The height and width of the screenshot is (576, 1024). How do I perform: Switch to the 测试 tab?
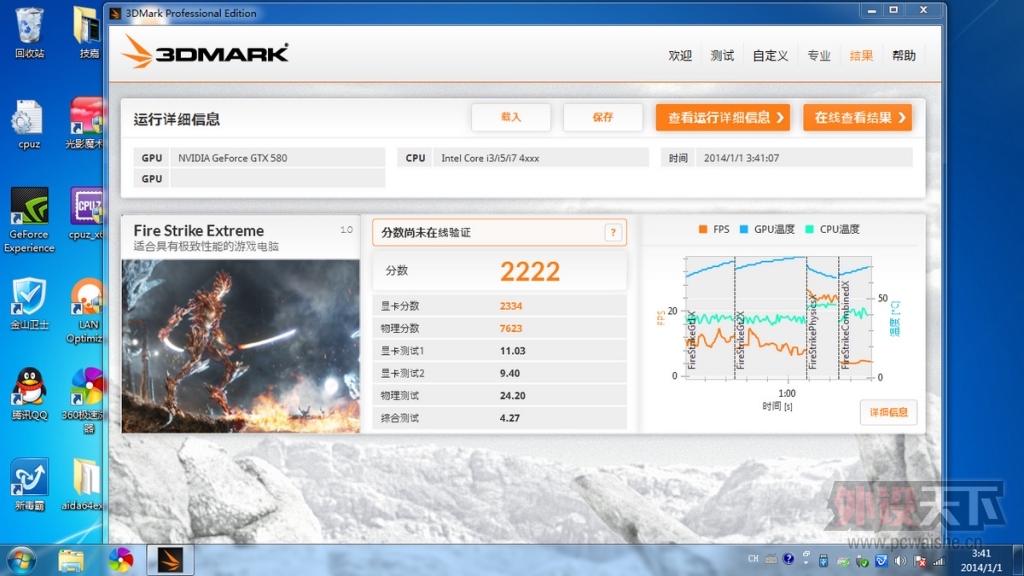click(722, 56)
